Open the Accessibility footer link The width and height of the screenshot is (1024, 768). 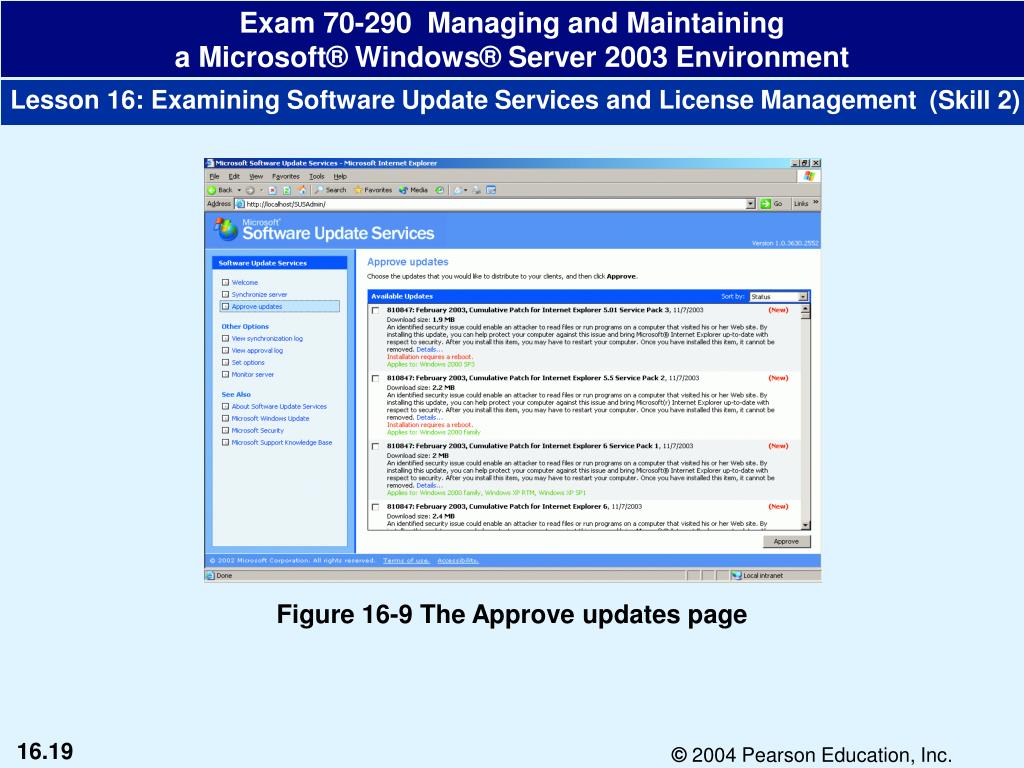tap(457, 560)
